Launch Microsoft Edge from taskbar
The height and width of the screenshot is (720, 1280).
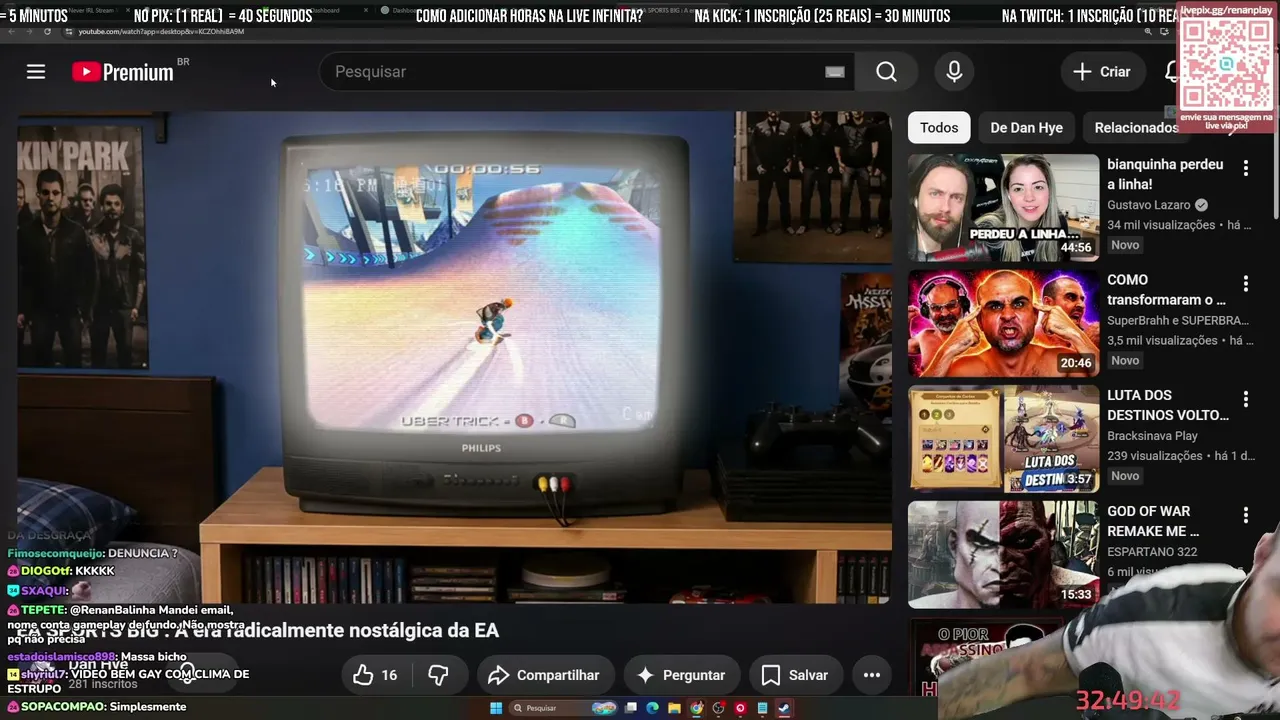coord(653,708)
